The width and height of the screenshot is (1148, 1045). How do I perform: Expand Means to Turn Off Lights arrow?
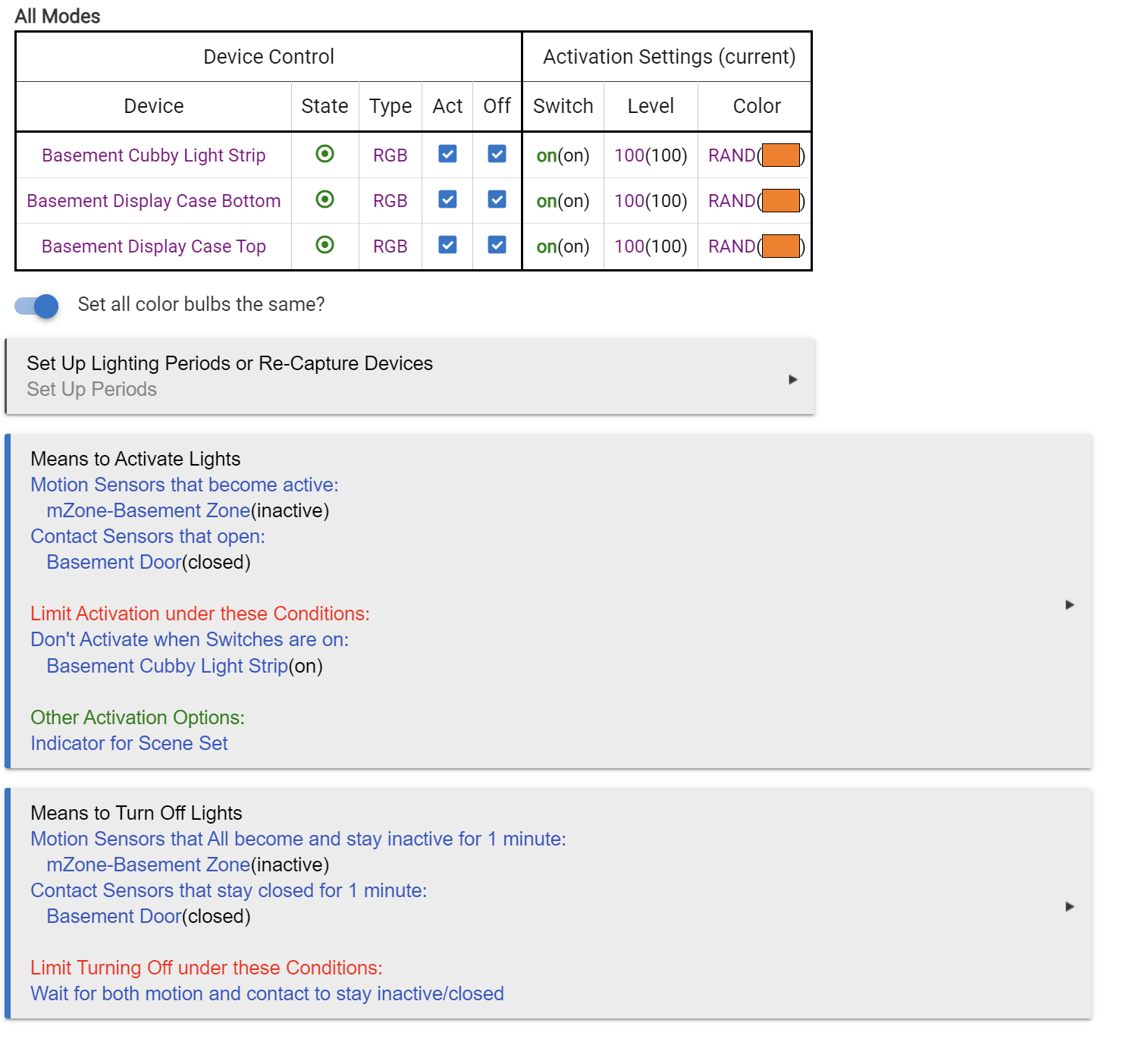[1069, 906]
